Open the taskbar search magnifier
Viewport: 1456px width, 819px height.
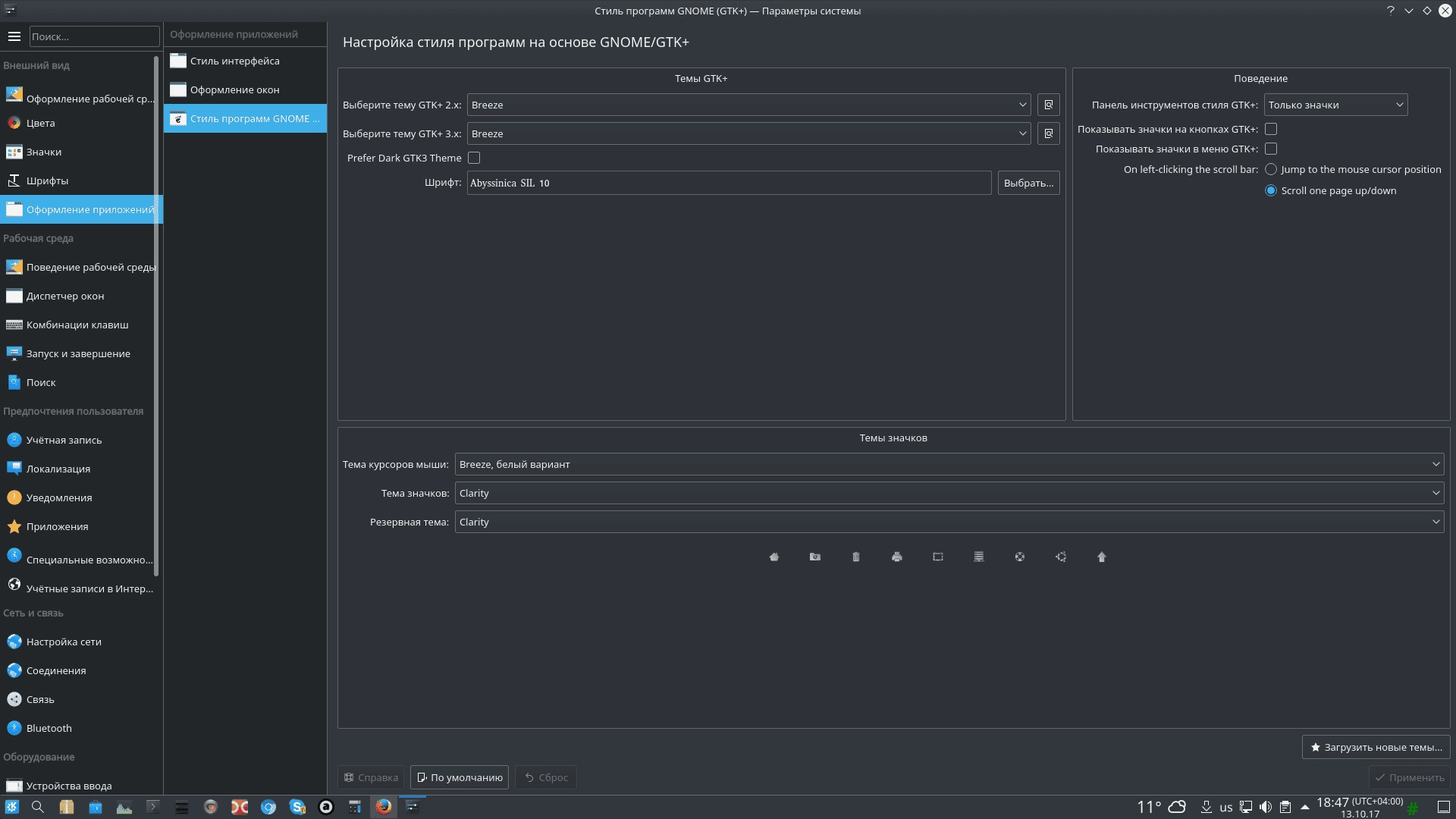(x=37, y=807)
